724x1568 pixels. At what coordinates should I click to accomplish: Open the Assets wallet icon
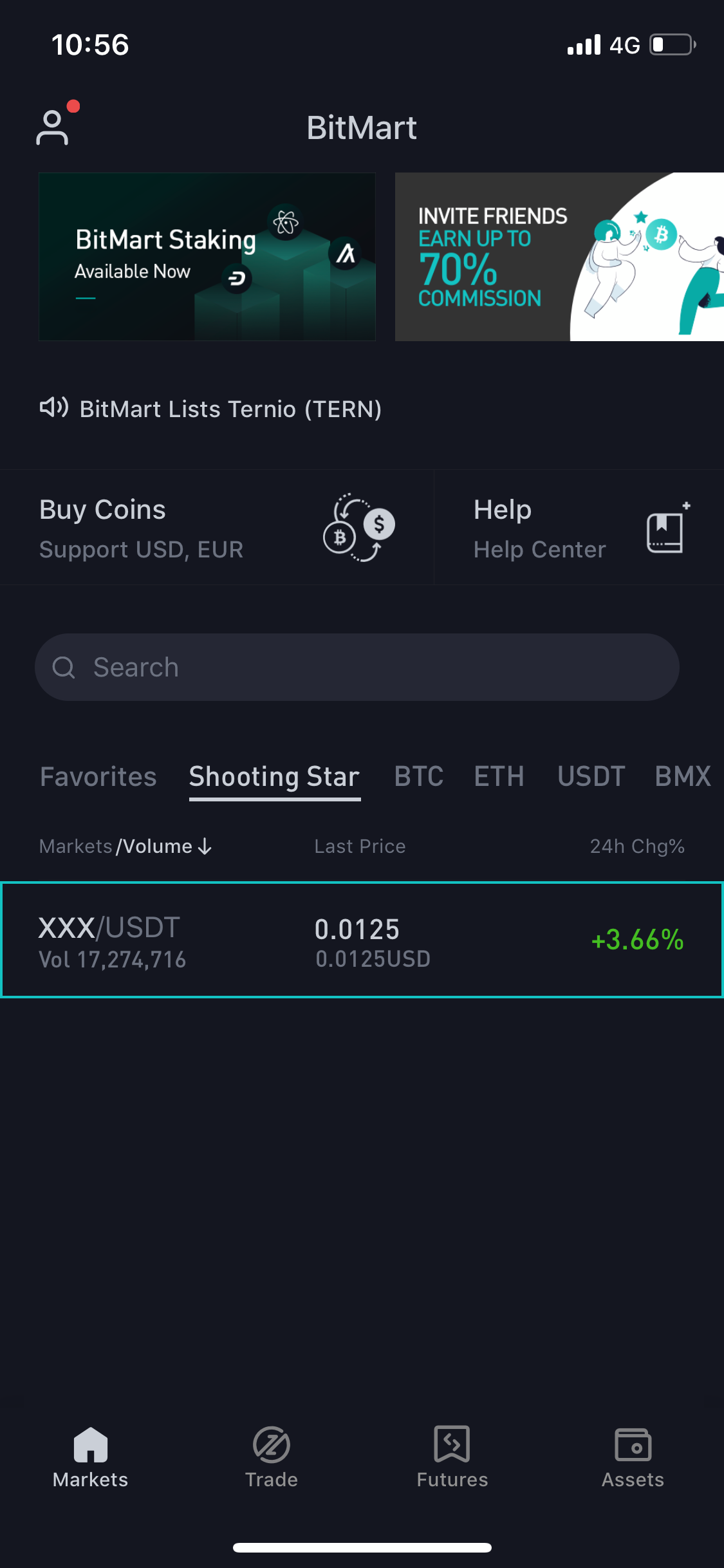[633, 1444]
